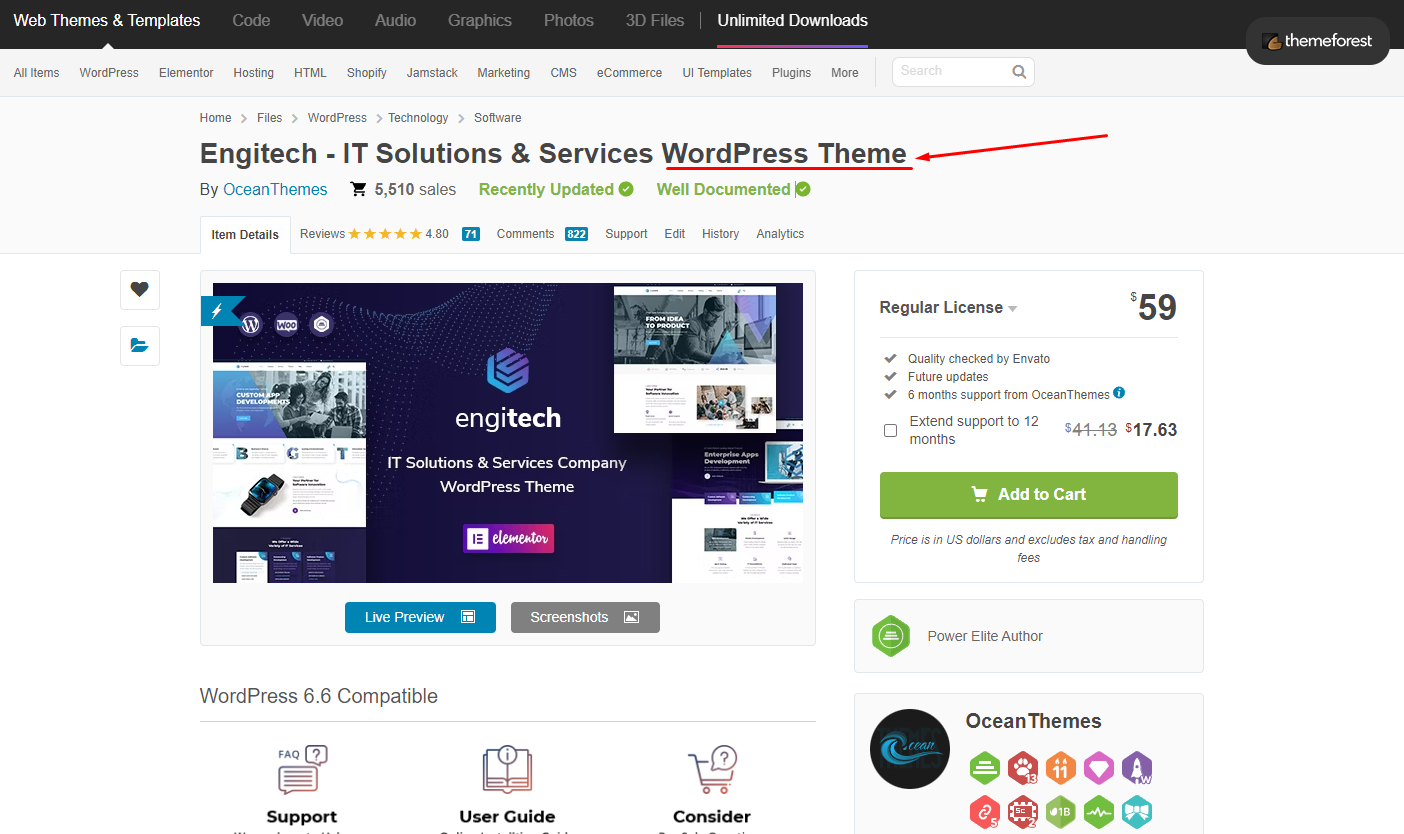Click the User Guide book icon

tap(507, 771)
